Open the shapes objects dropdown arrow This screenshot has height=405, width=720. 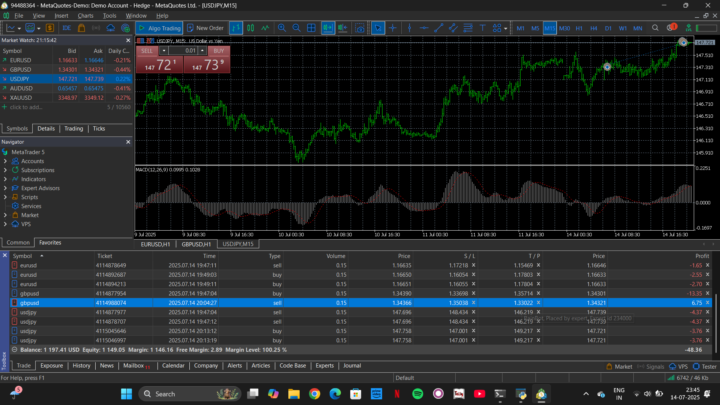(x=506, y=28)
